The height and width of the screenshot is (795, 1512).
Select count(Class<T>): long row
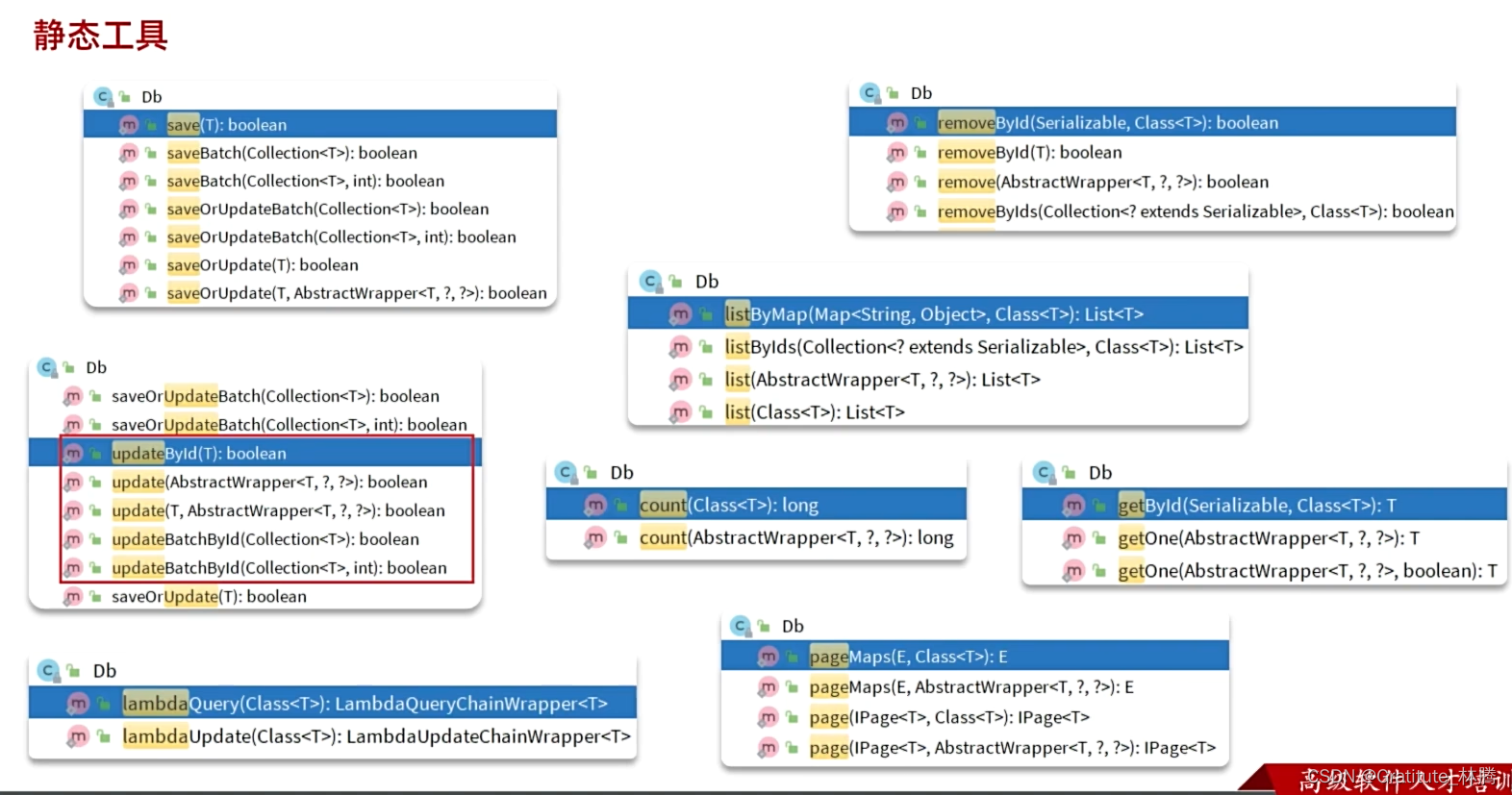756,505
